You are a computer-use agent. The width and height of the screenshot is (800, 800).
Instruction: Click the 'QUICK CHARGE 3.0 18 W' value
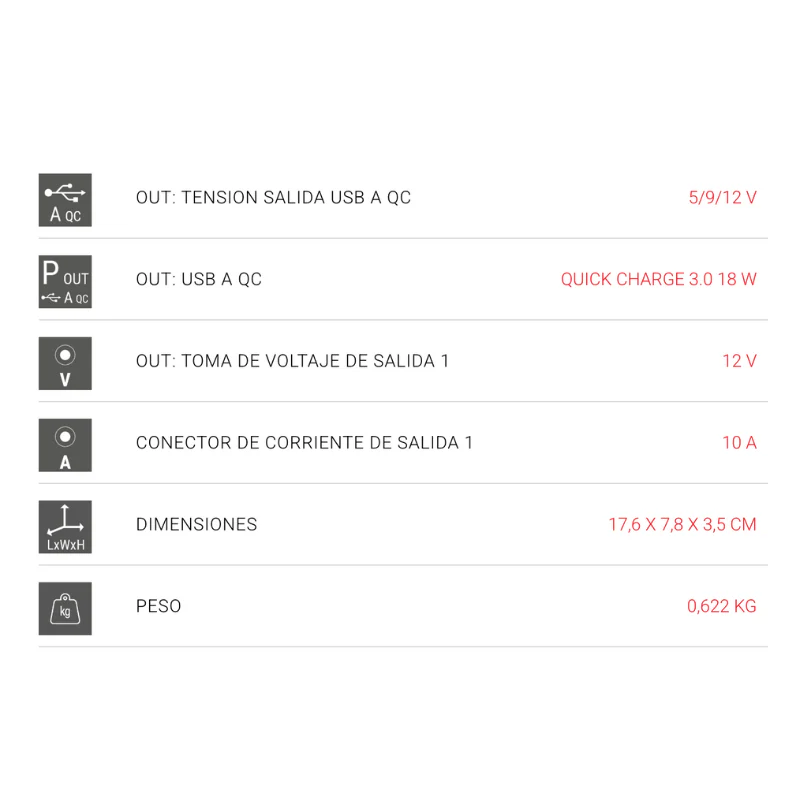(x=658, y=280)
